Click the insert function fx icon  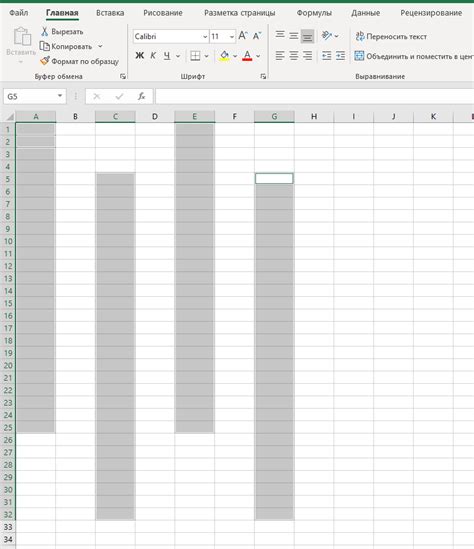tap(141, 96)
